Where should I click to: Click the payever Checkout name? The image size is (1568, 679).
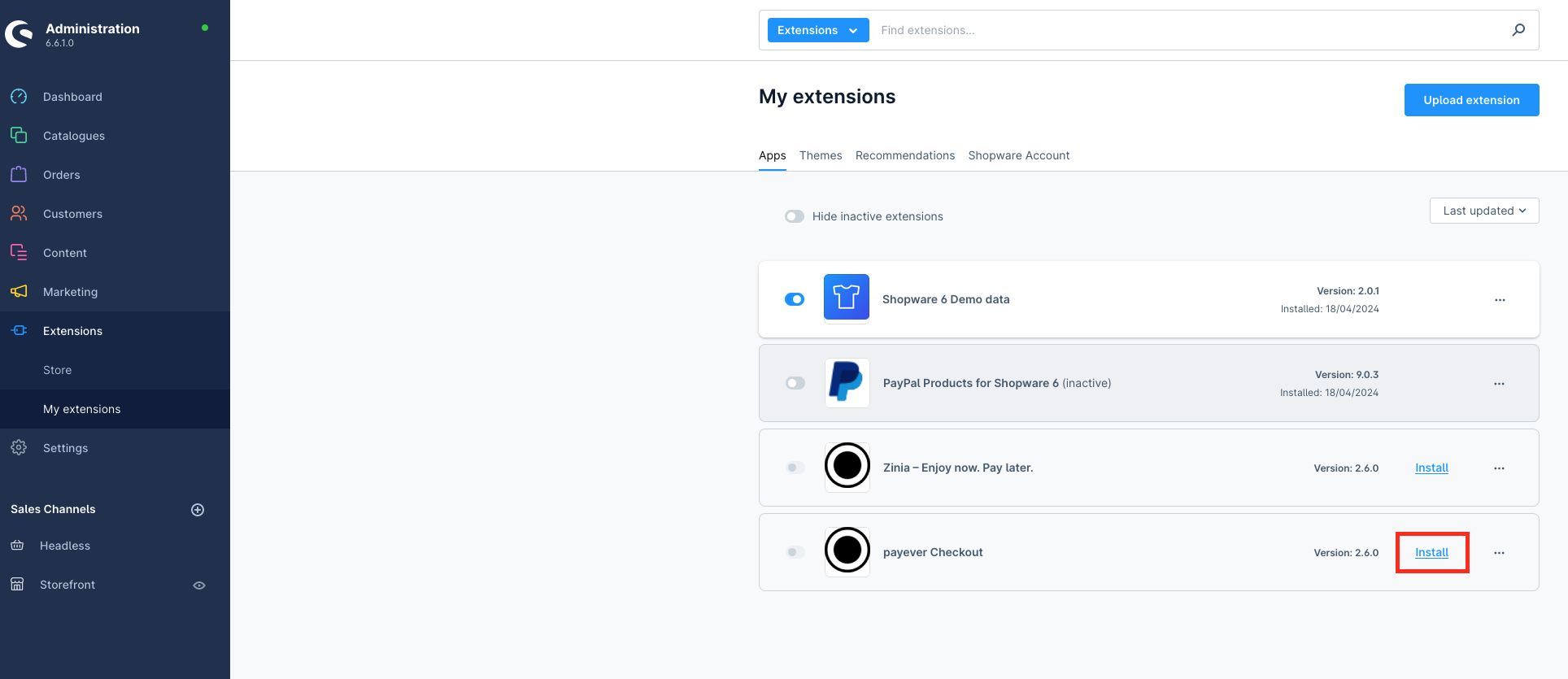(x=933, y=552)
